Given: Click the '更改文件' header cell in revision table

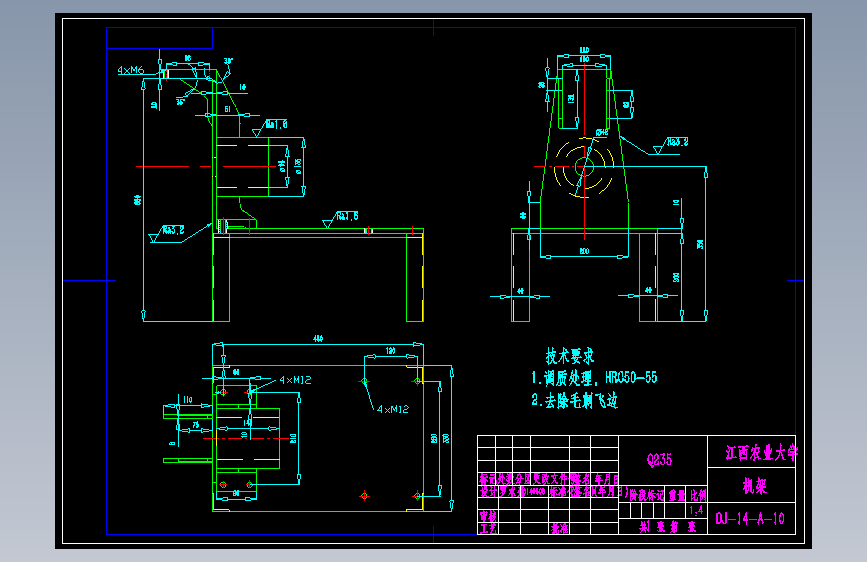Looking at the screenshot, I should point(550,479).
